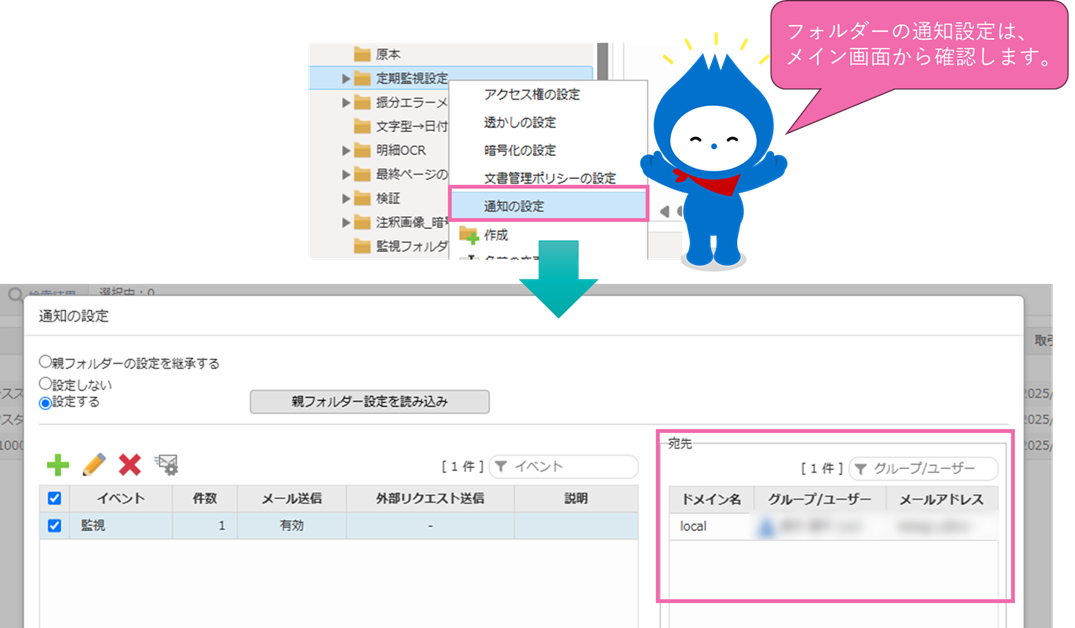Screen dimensions: 1075x628
Task: Open the mail settings gear icon
Action: [166, 464]
